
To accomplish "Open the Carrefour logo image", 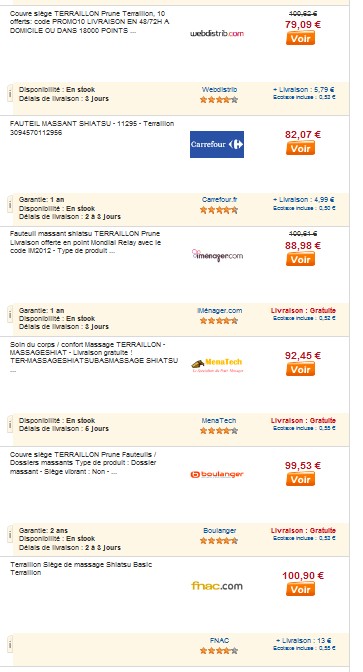I will pyautogui.click(x=217, y=144).
